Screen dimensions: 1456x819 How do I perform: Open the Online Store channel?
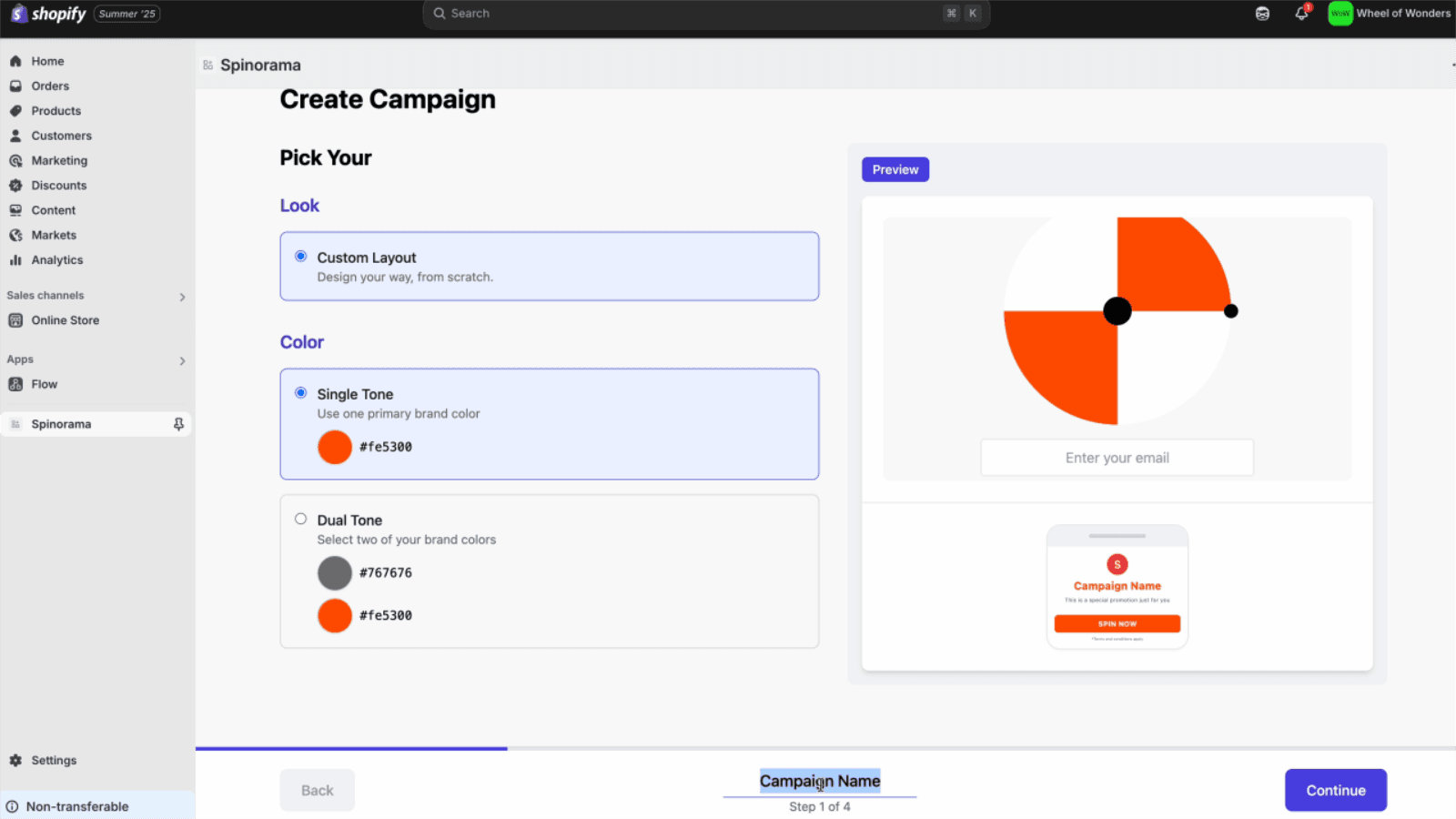point(65,319)
